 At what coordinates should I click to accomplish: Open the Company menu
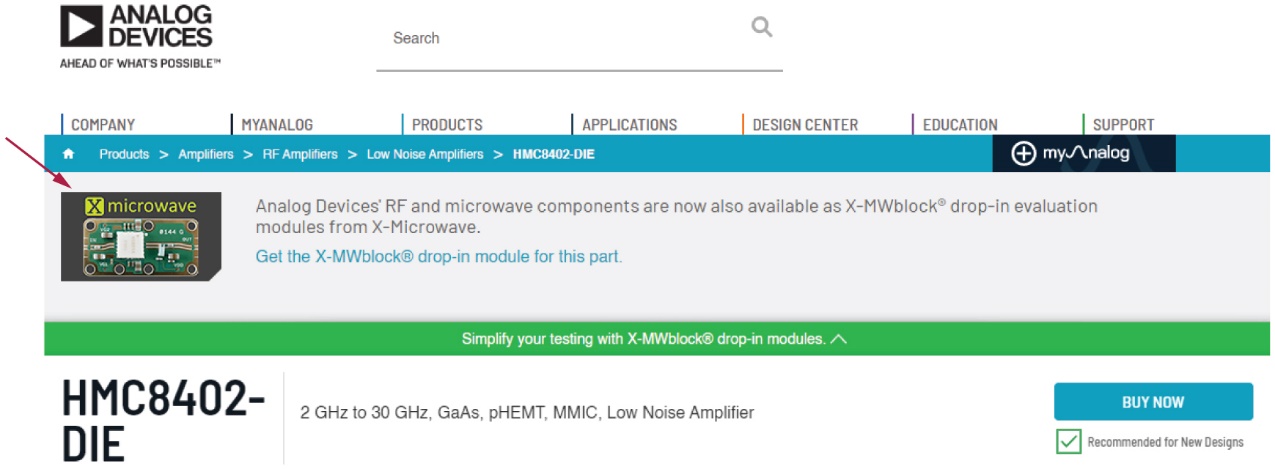103,125
